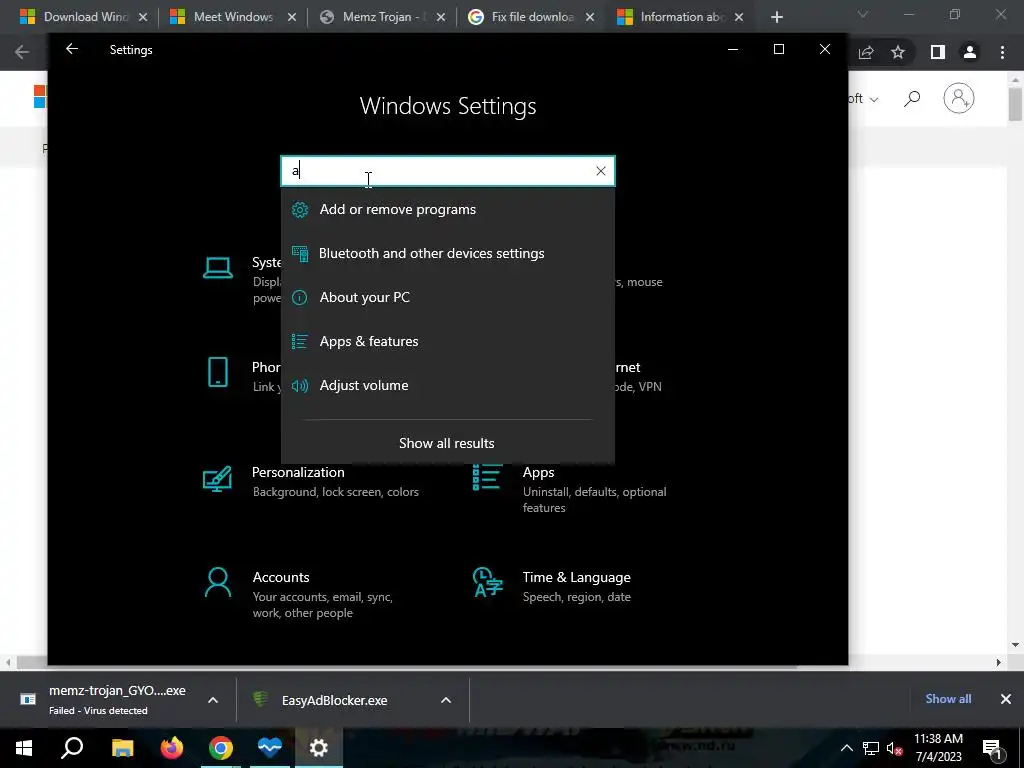Open the System category laptop icon
Image resolution: width=1024 pixels, height=768 pixels.
click(x=217, y=268)
